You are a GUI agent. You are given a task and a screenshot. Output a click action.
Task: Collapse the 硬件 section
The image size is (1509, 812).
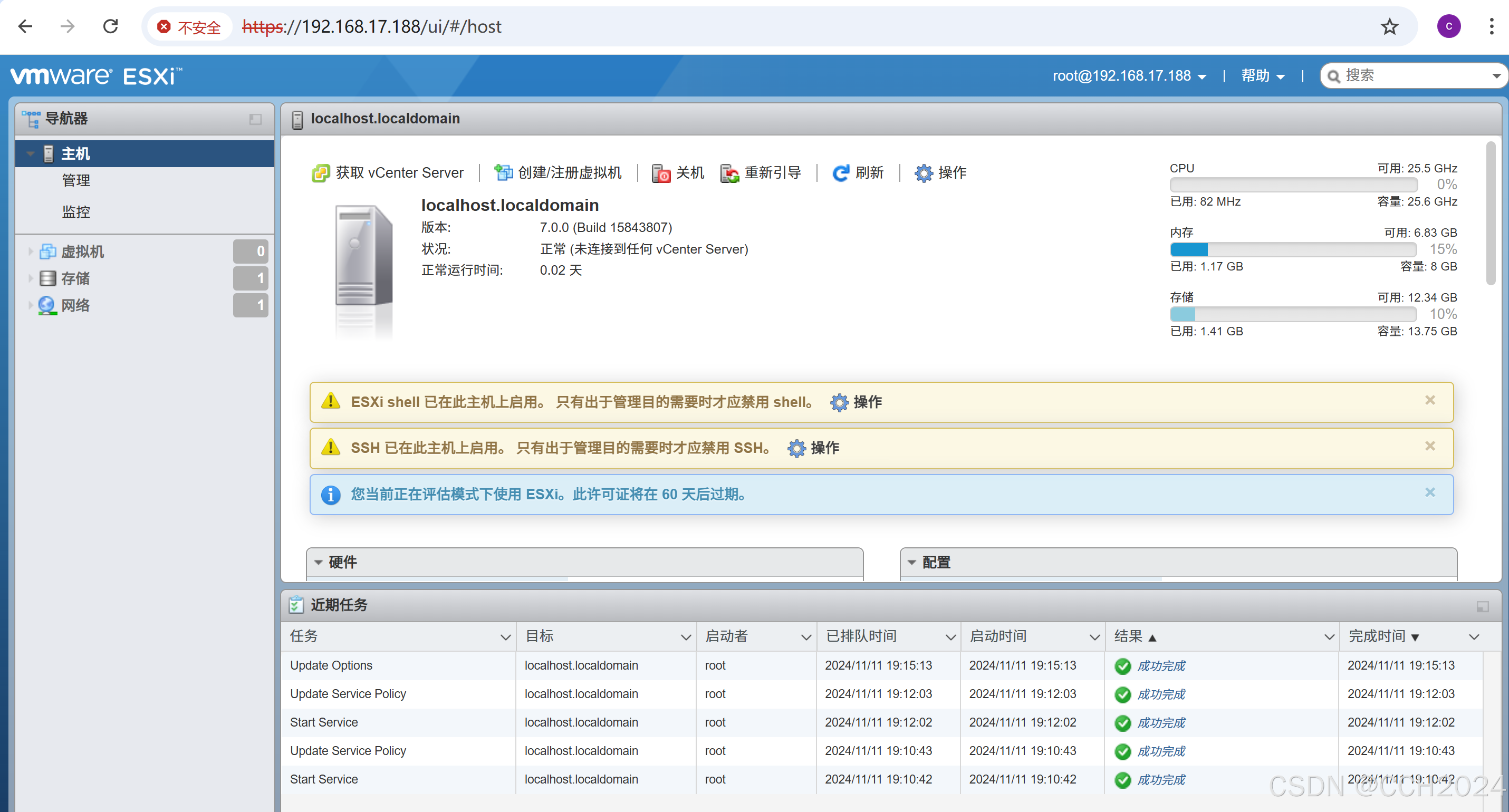pos(318,563)
